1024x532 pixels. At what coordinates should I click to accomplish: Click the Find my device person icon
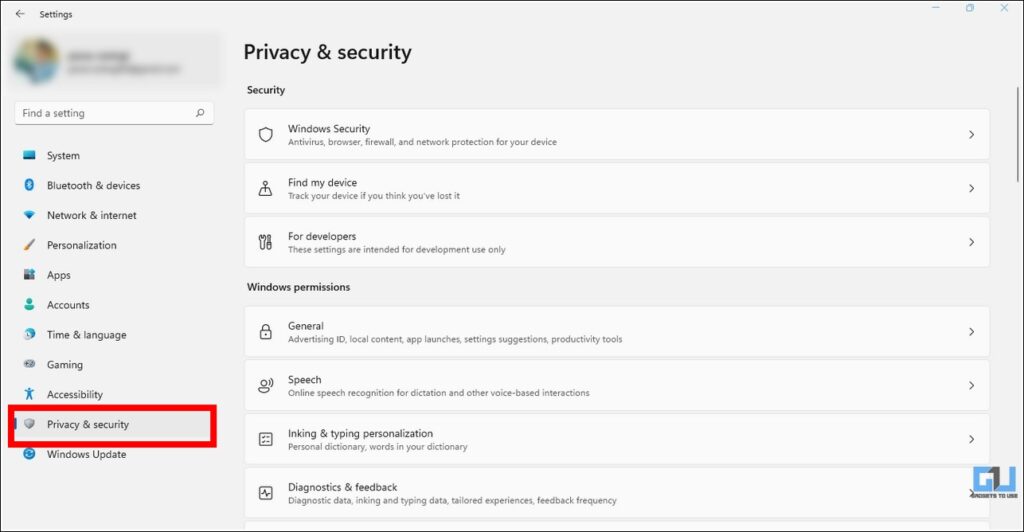pyautogui.click(x=266, y=188)
